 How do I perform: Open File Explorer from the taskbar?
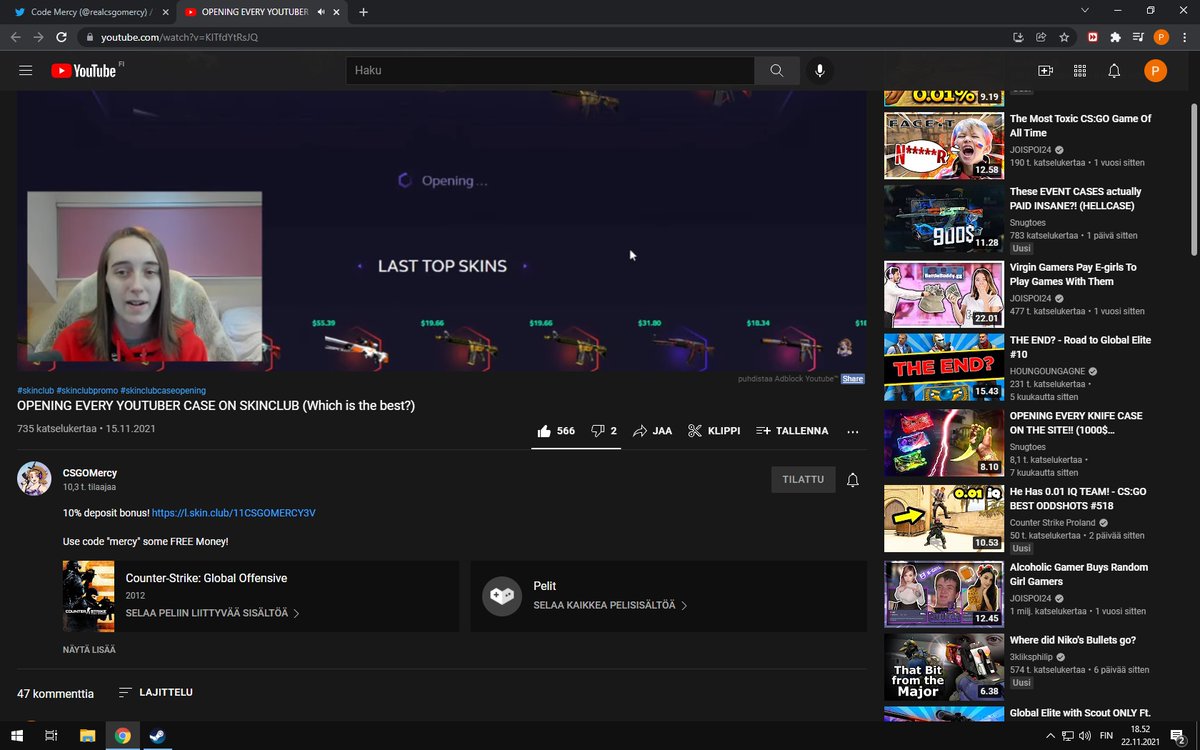pyautogui.click(x=87, y=736)
